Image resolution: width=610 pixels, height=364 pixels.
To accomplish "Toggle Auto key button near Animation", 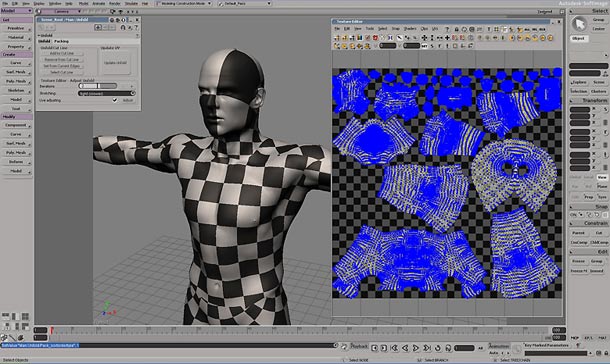I will 493,353.
